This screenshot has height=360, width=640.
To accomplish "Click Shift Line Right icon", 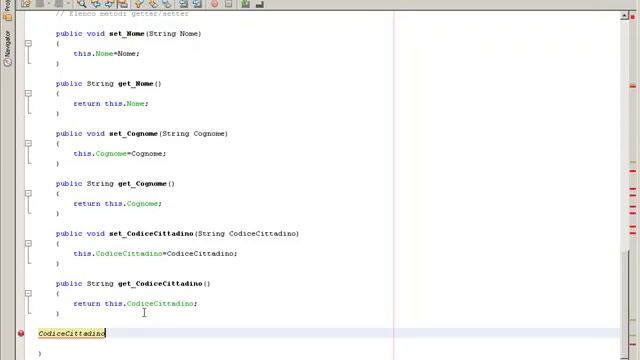I will [x=197, y=4].
